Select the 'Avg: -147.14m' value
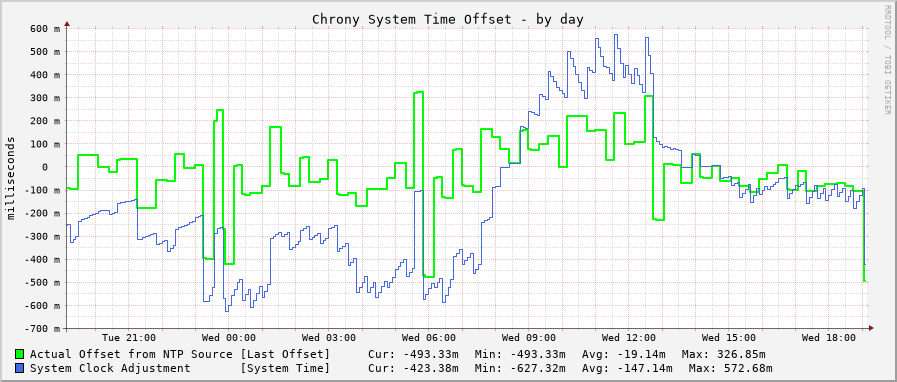897x382 pixels. [x=627, y=368]
